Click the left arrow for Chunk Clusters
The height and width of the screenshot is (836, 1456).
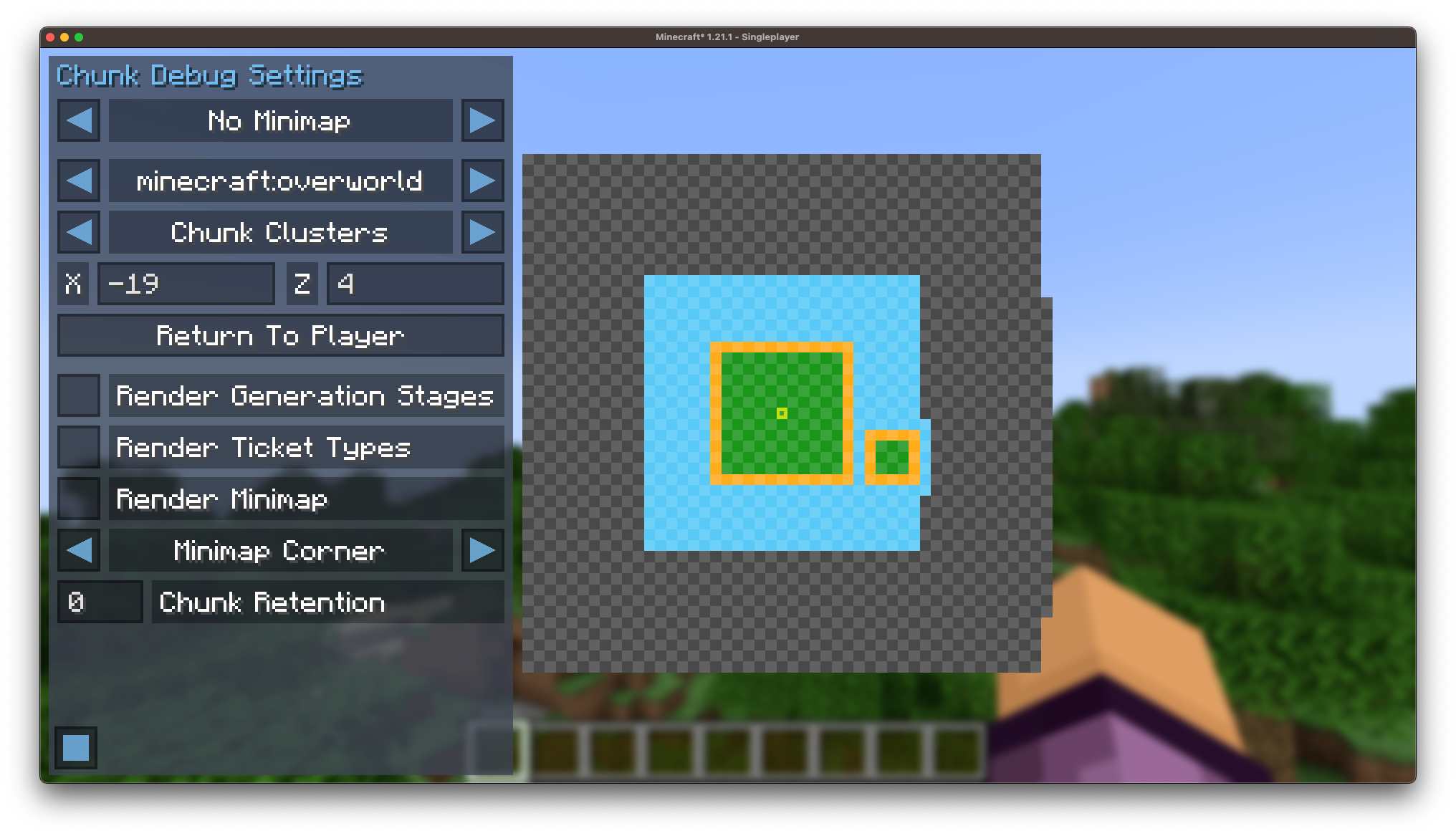click(x=79, y=231)
